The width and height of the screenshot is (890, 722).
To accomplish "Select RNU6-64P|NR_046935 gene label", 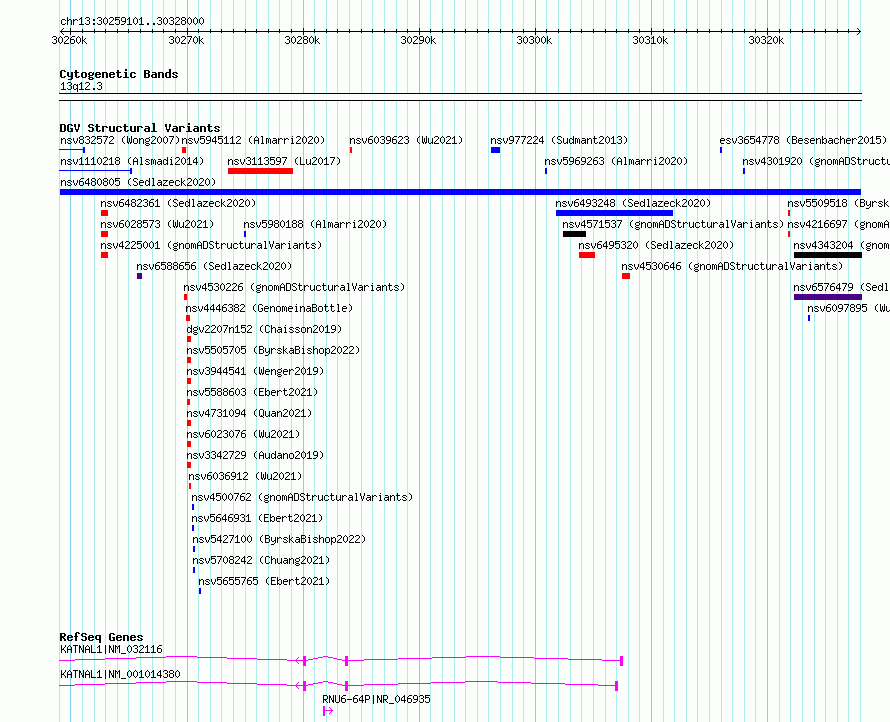I will (376, 699).
